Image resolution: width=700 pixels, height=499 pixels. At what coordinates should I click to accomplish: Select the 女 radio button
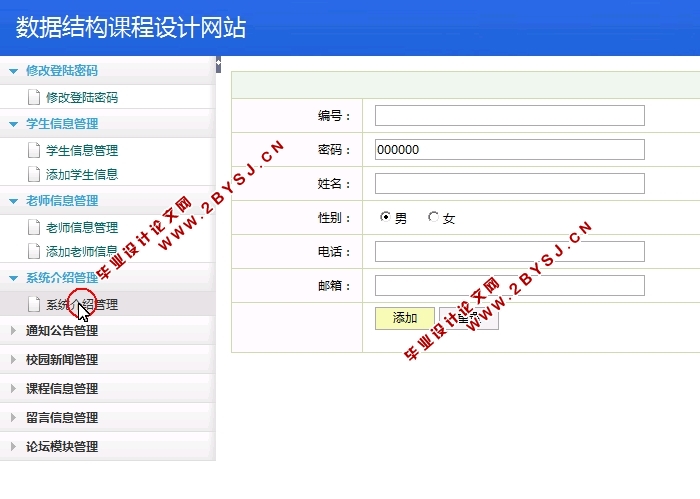click(433, 217)
